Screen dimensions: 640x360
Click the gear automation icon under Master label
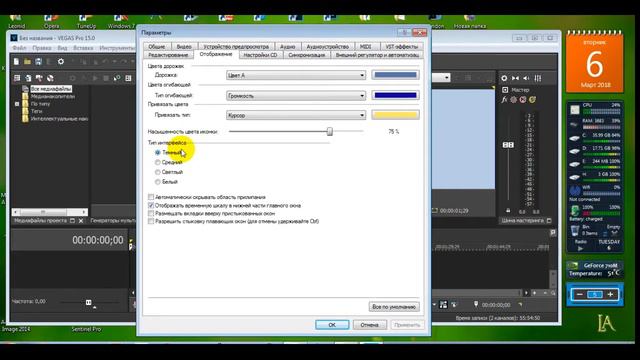[x=513, y=100]
